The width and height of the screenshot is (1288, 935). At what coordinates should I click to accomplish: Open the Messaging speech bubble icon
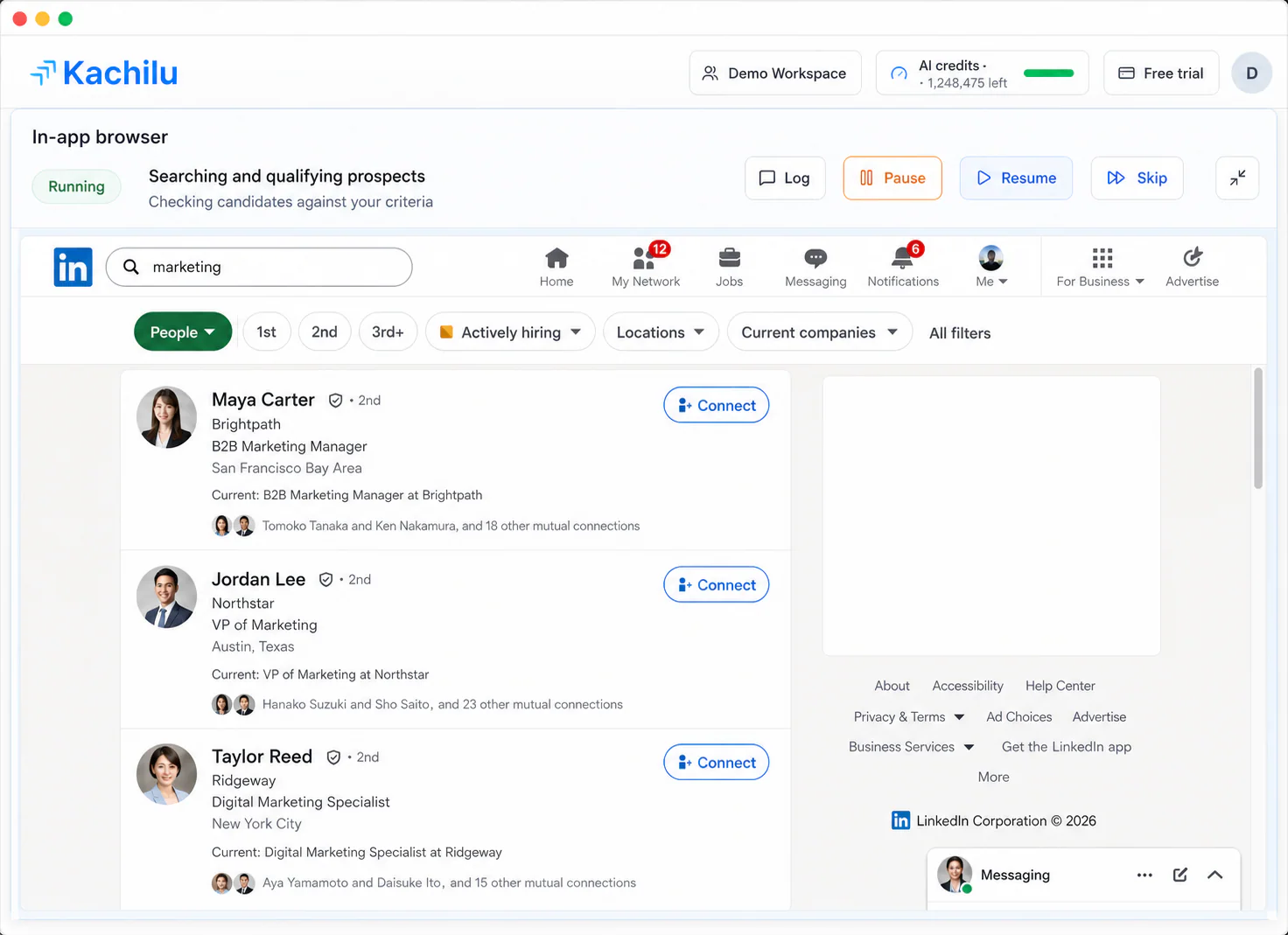tap(815, 258)
